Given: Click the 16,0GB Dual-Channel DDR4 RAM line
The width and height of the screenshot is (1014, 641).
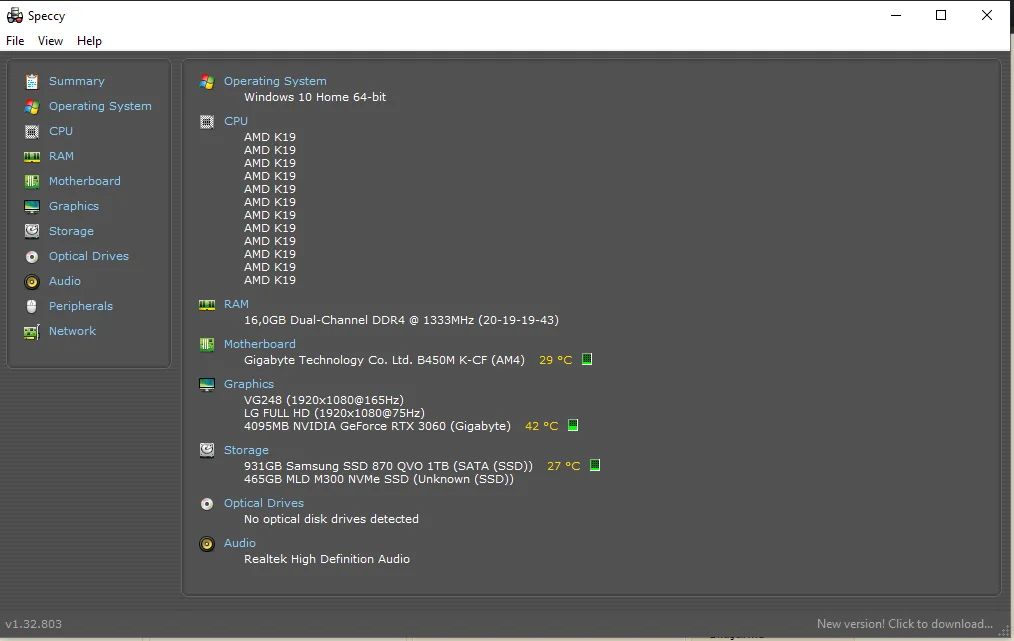Looking at the screenshot, I should pos(401,320).
